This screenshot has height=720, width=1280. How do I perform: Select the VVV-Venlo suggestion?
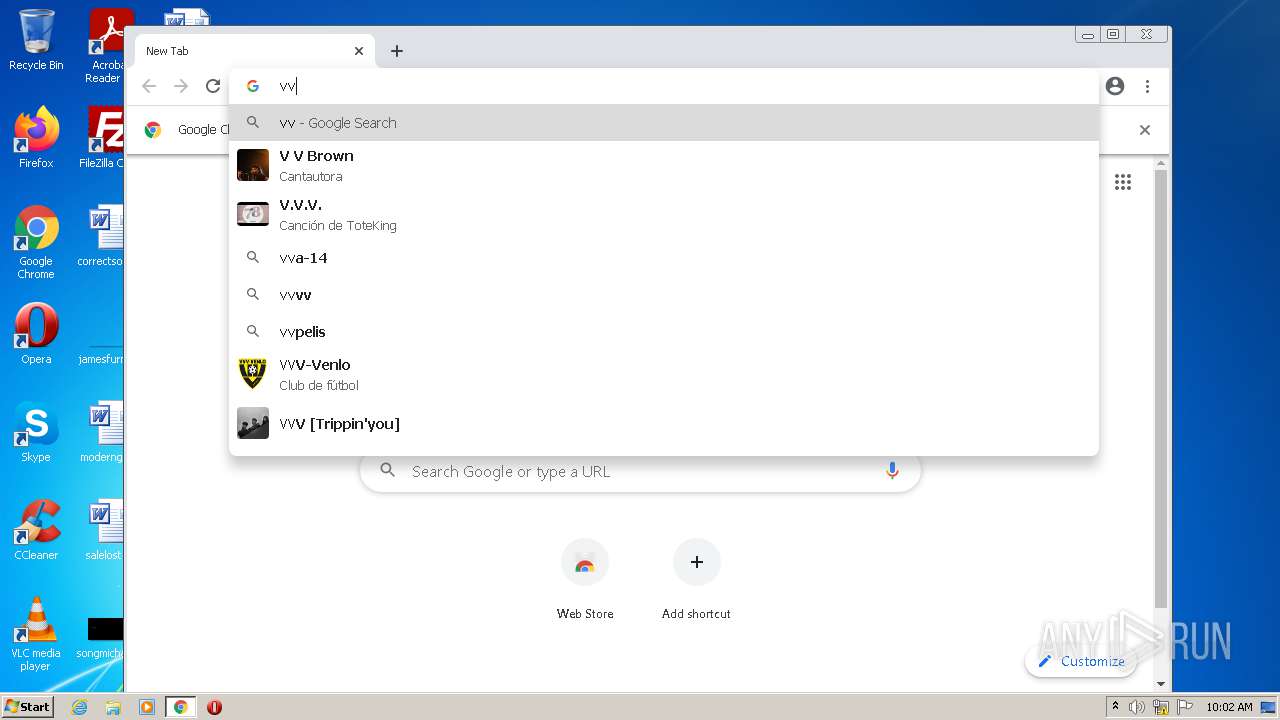(x=664, y=374)
